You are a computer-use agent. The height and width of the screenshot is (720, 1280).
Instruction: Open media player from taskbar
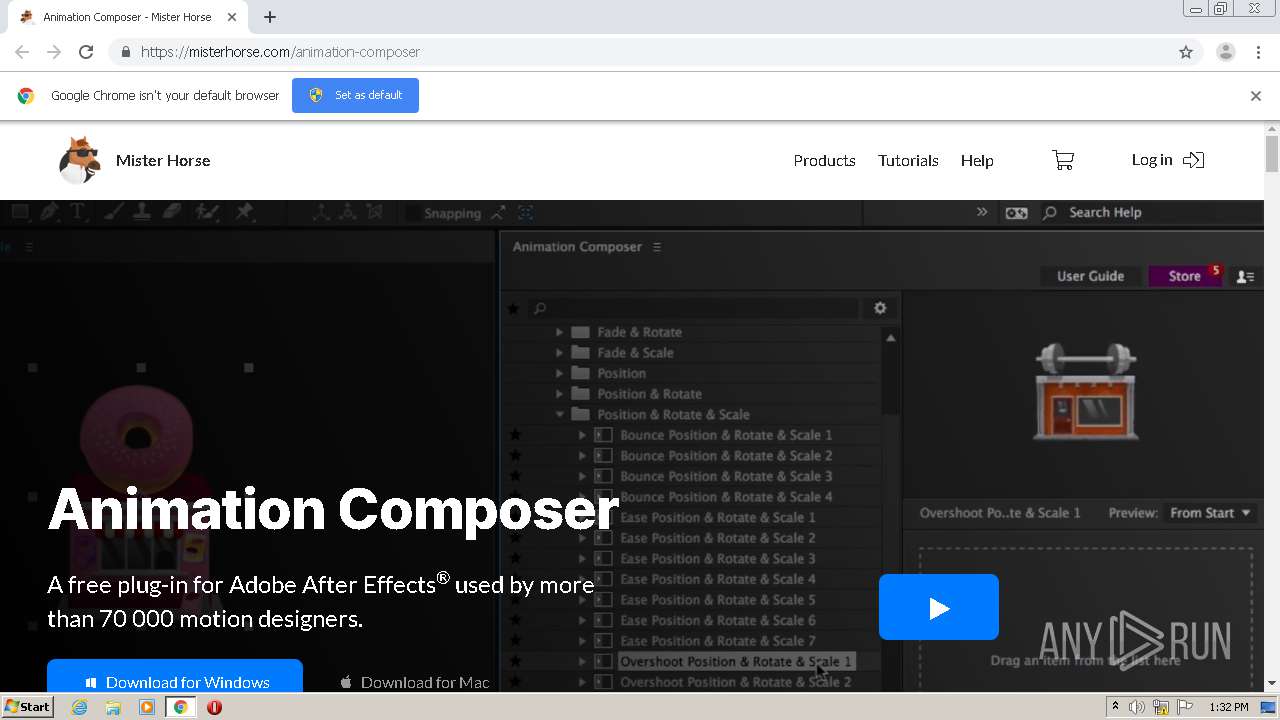(x=147, y=707)
